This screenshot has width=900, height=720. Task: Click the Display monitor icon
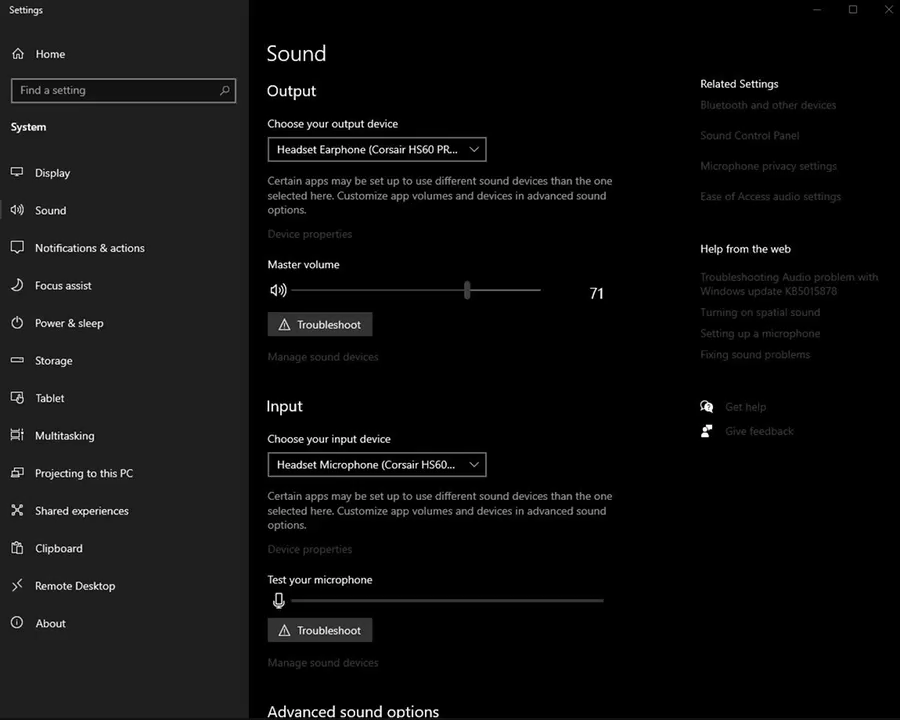tap(17, 172)
